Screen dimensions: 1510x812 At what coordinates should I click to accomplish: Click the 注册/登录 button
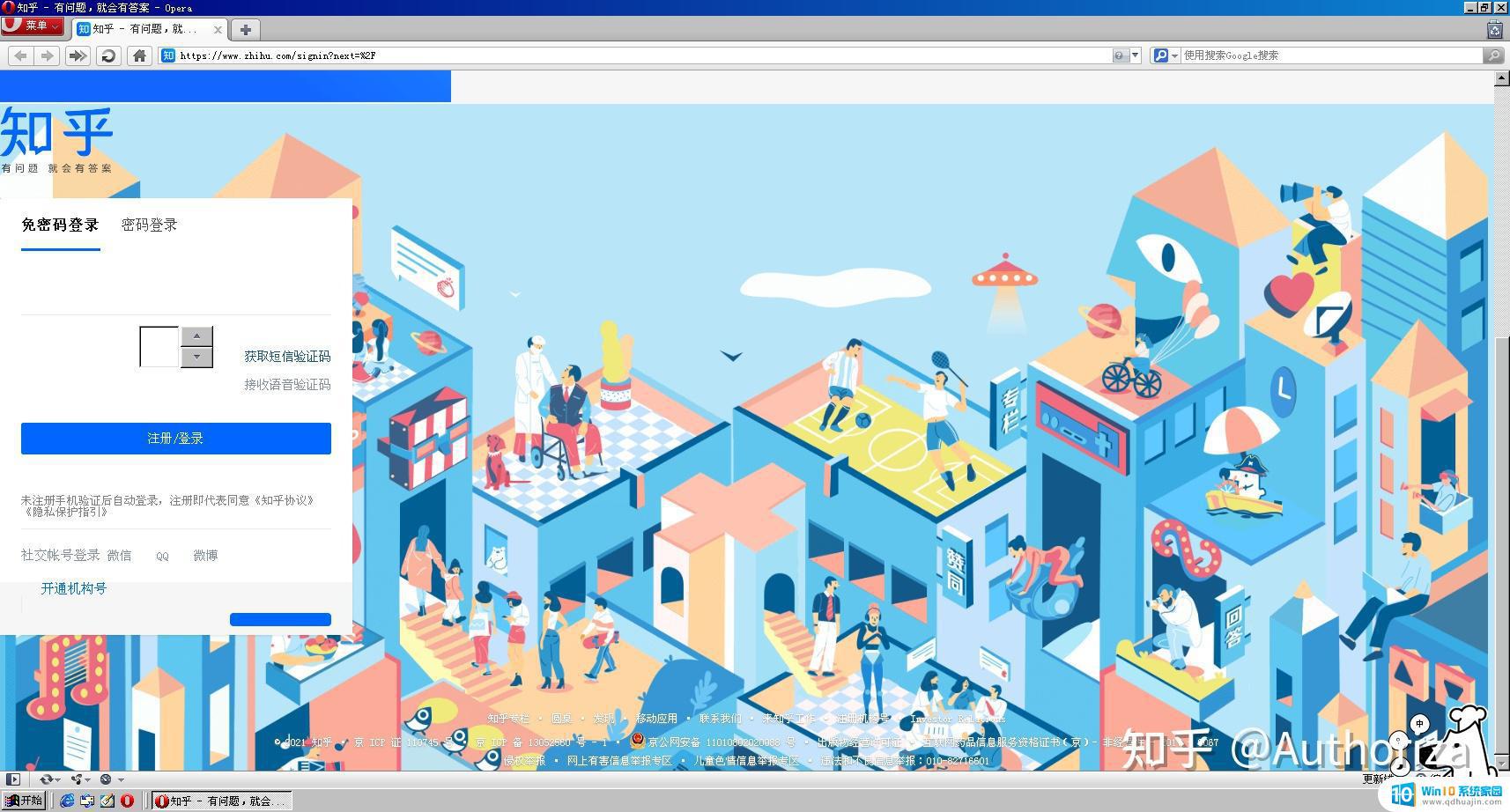tap(176, 439)
